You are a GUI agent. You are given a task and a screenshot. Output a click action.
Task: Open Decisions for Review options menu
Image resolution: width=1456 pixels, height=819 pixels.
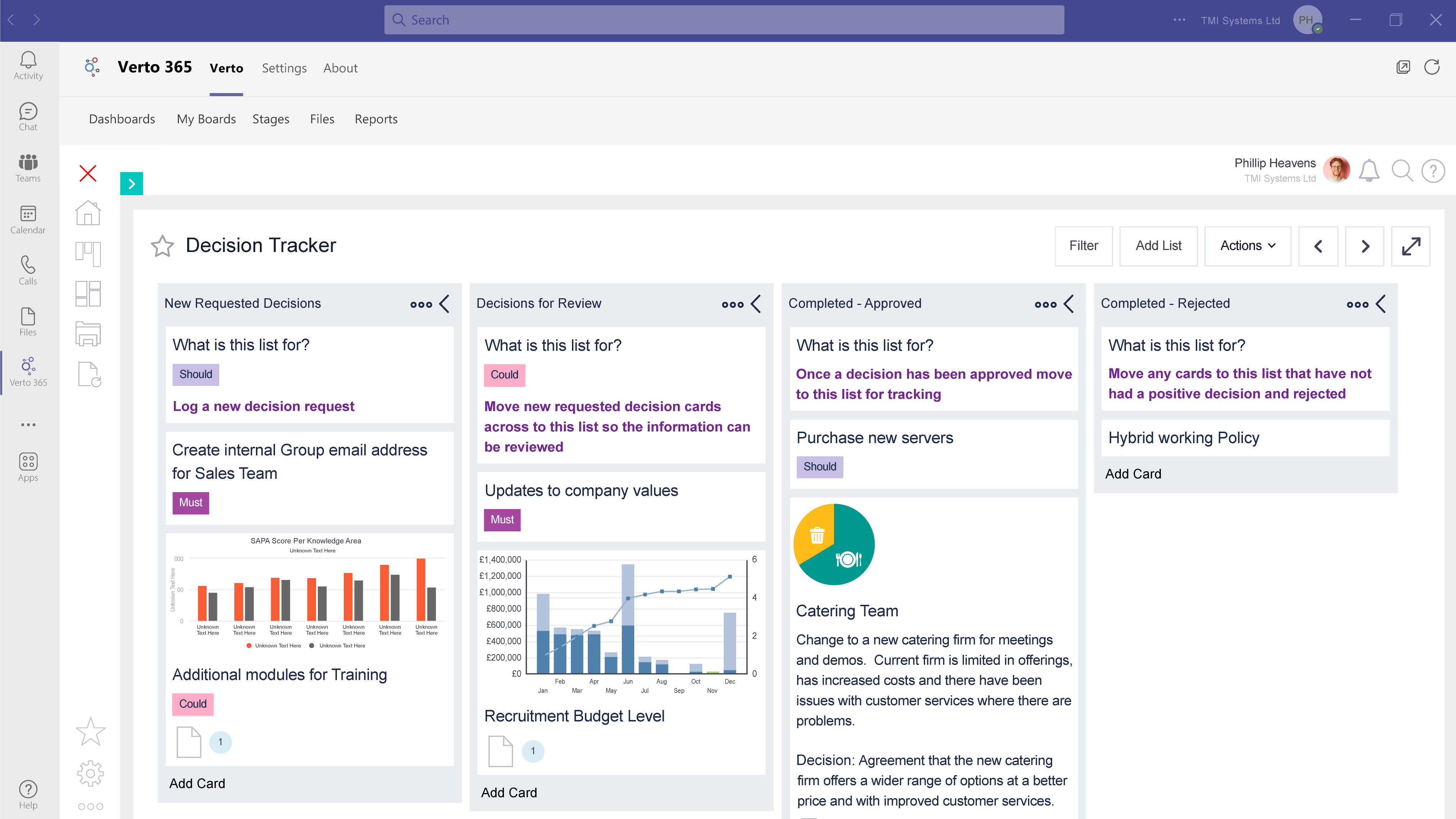732,304
